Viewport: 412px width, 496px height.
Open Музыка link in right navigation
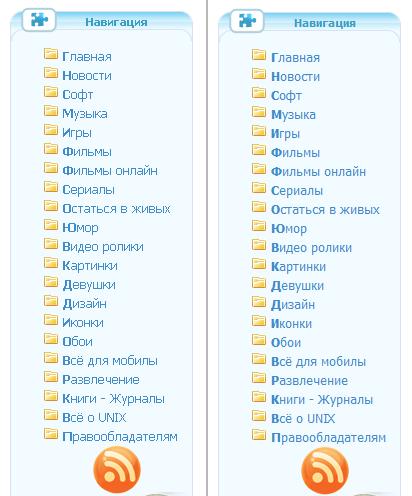(x=293, y=115)
